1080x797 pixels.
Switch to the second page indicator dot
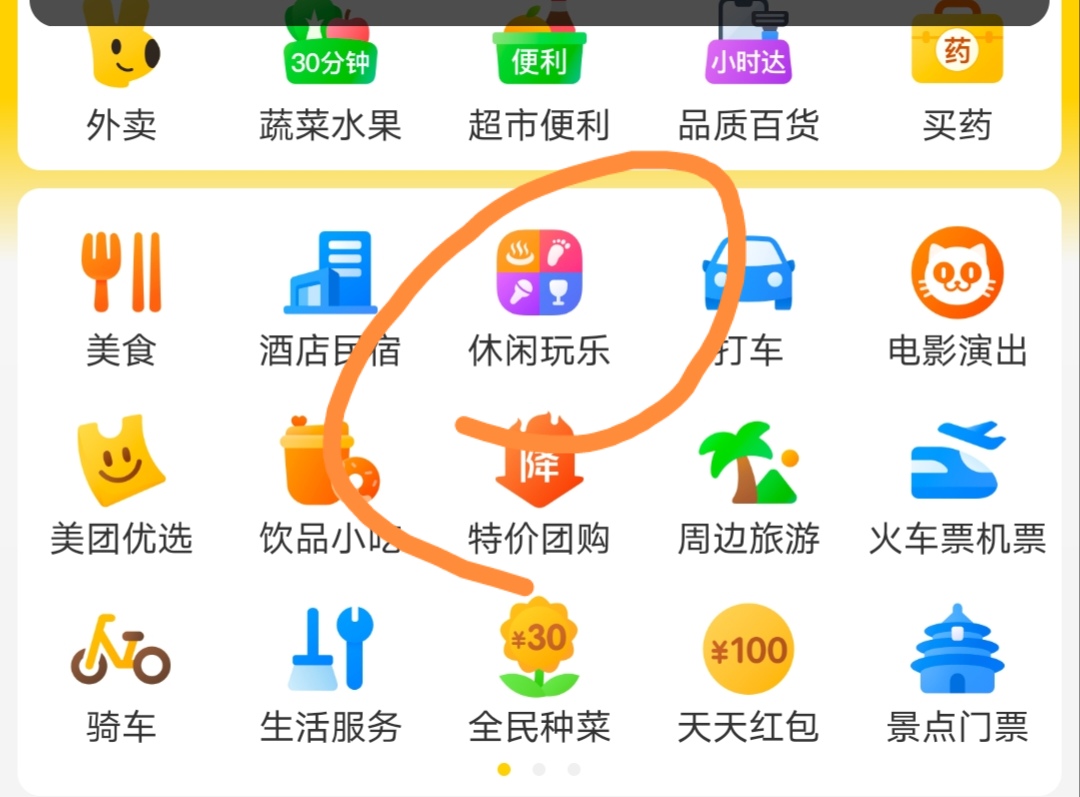pyautogui.click(x=539, y=769)
